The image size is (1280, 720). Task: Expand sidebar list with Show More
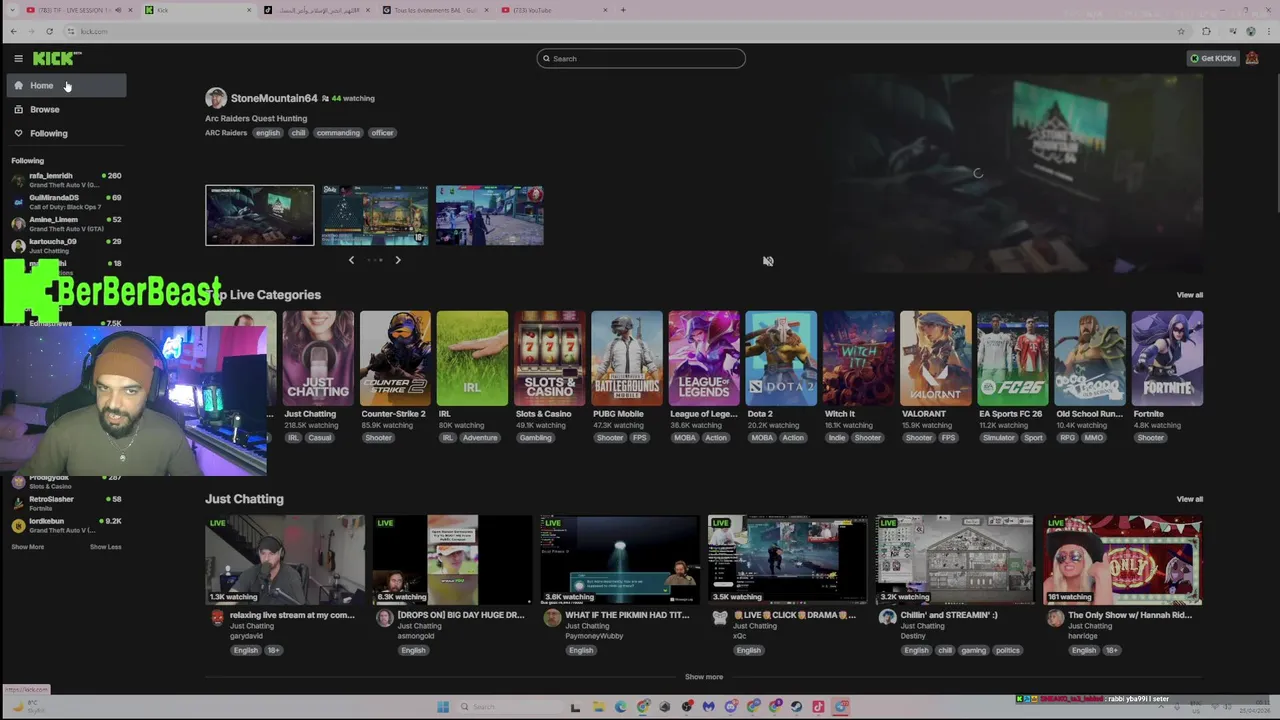click(x=27, y=547)
